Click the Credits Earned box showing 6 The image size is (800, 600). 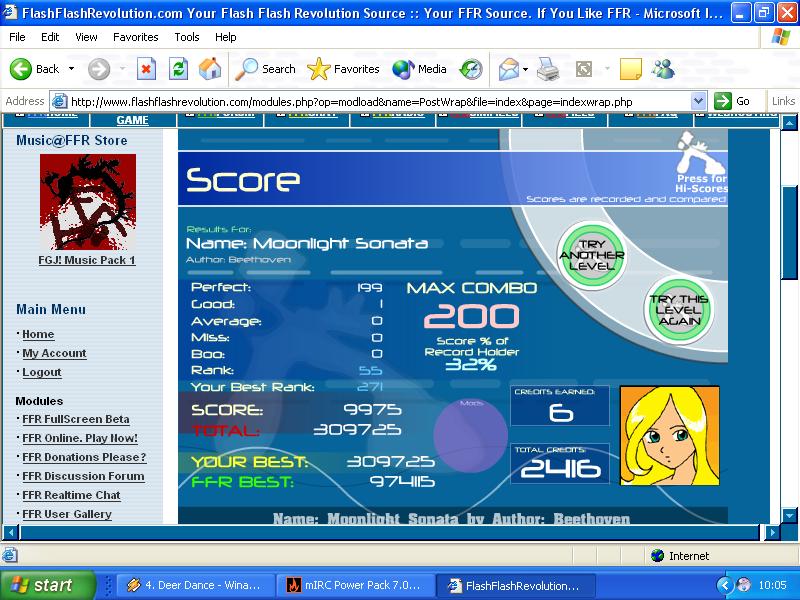(560, 406)
